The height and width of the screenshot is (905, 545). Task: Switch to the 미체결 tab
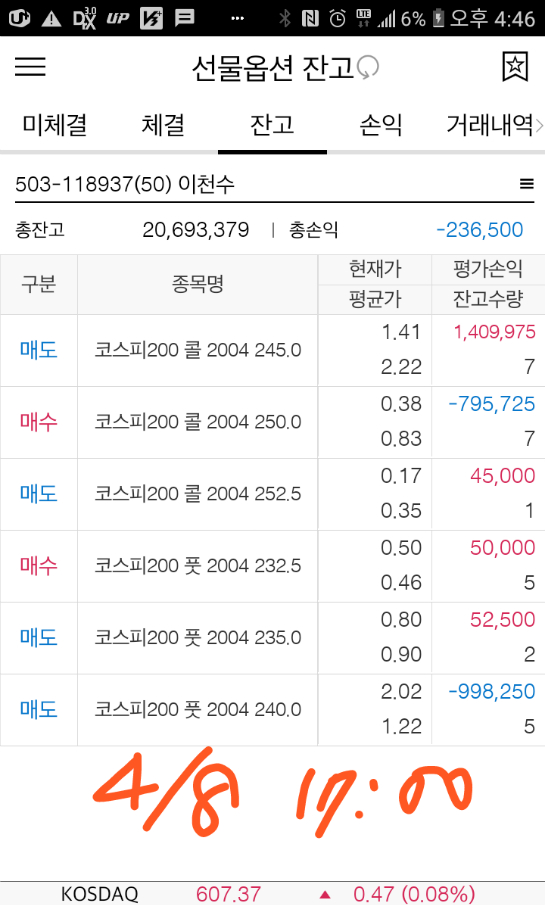click(x=54, y=125)
